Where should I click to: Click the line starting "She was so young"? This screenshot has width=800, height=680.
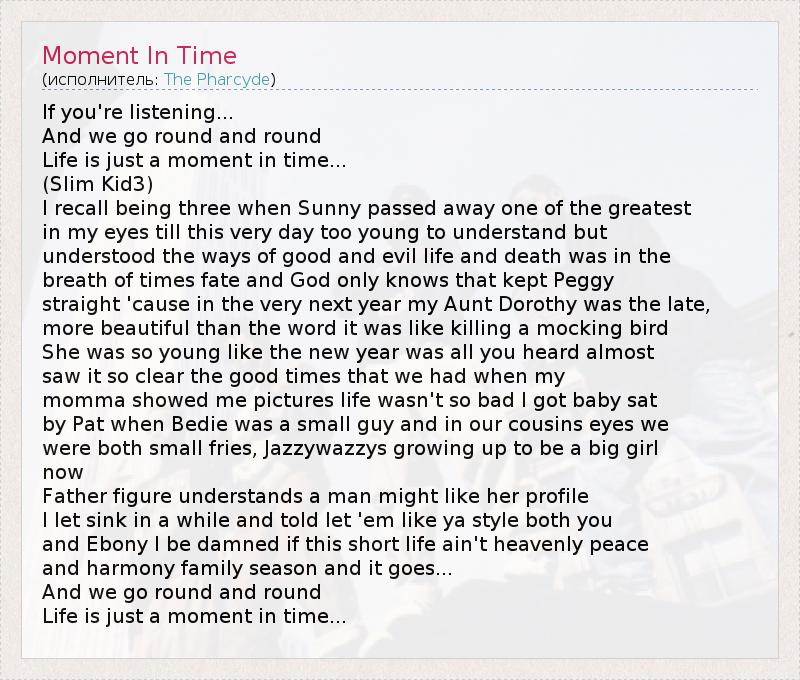(348, 352)
